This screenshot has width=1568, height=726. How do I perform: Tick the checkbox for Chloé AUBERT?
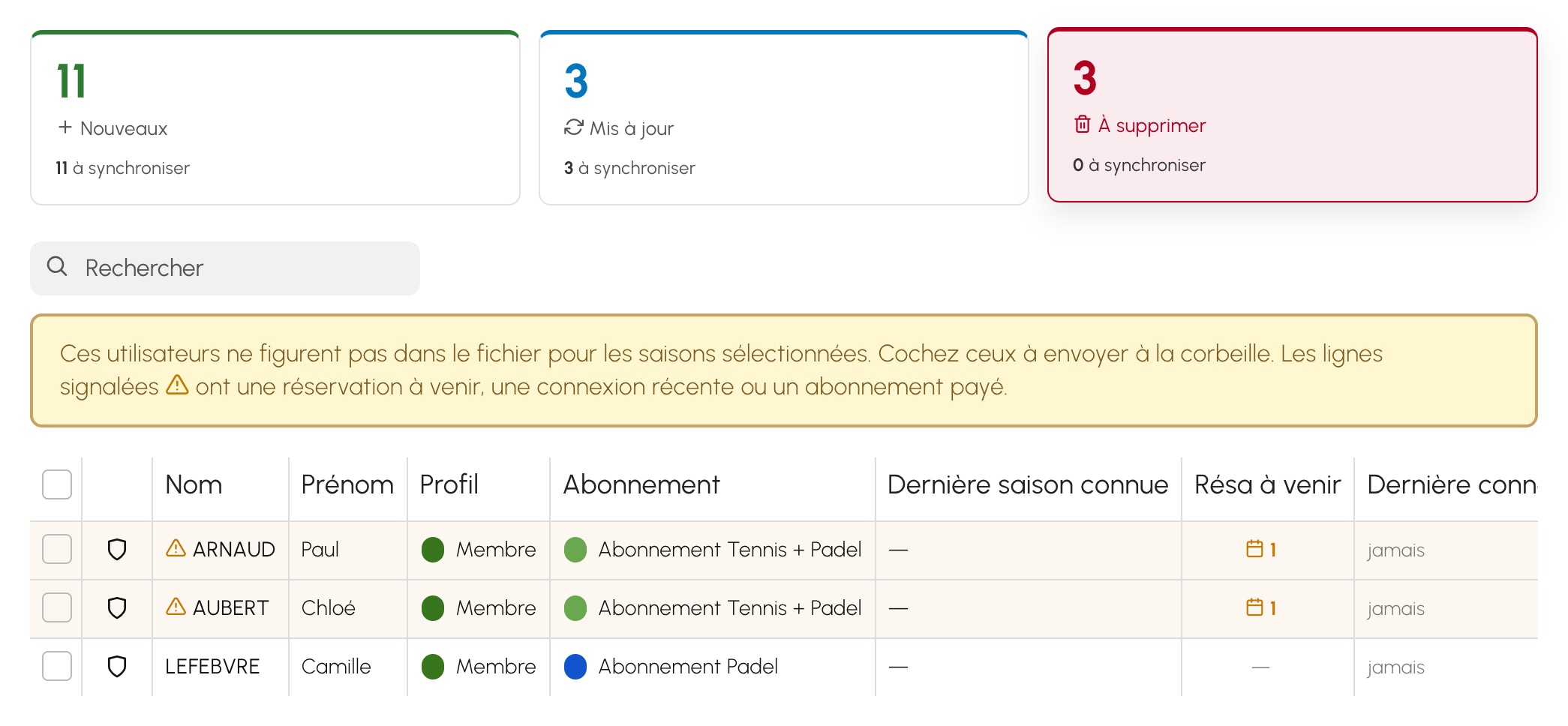pos(57,607)
